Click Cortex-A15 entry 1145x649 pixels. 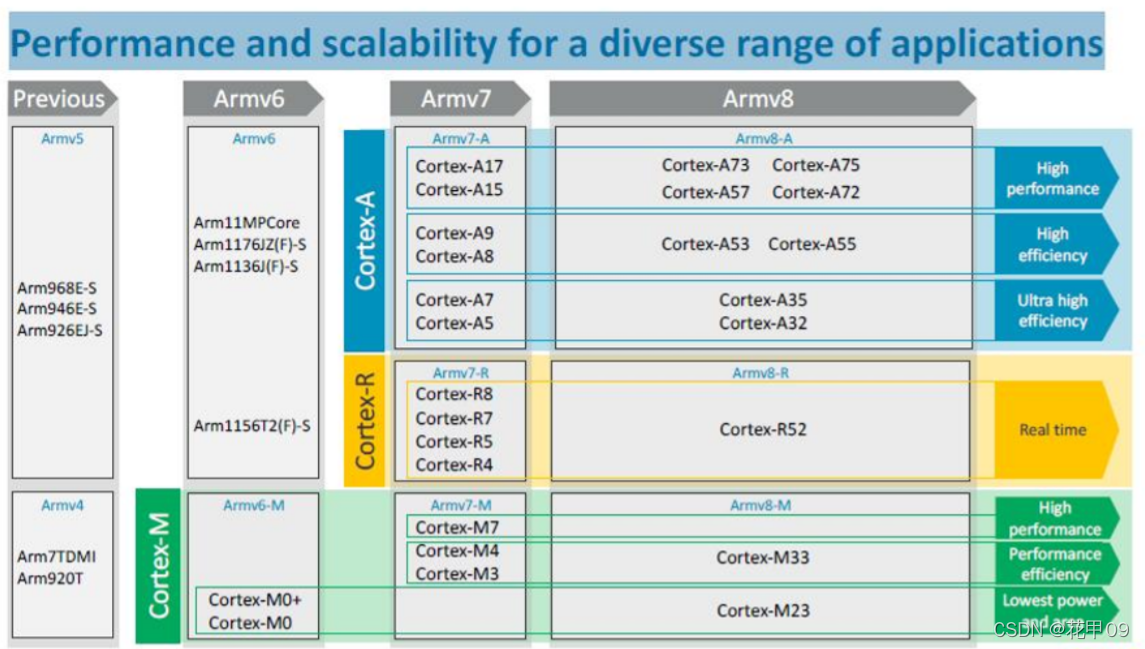pos(459,190)
